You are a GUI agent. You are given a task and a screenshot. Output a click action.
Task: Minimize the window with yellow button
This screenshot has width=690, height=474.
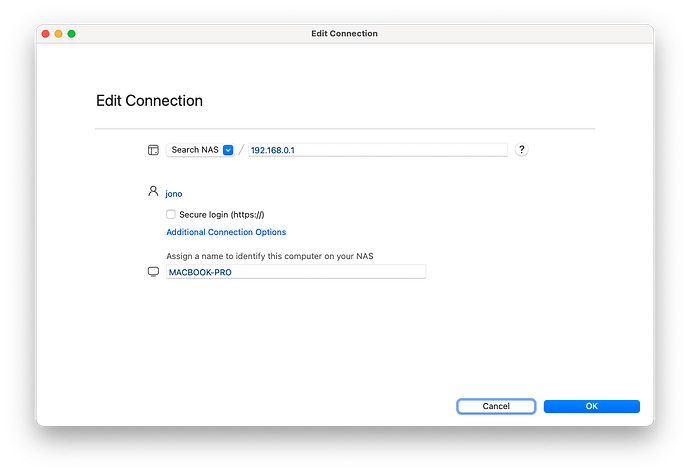point(59,34)
